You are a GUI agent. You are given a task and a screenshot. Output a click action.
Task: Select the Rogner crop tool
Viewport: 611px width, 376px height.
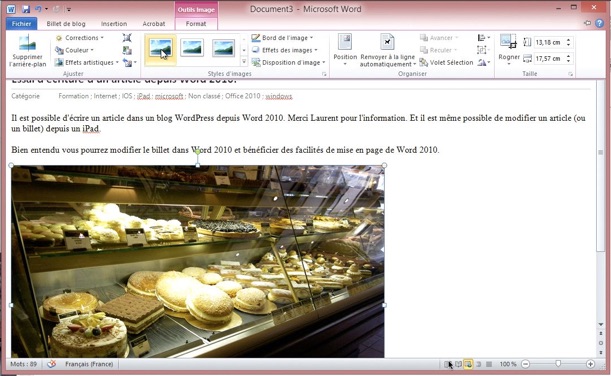click(x=509, y=49)
